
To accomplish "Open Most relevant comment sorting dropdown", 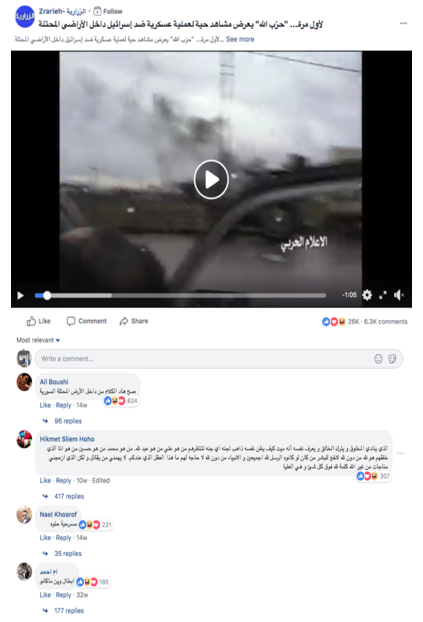I will (38, 340).
